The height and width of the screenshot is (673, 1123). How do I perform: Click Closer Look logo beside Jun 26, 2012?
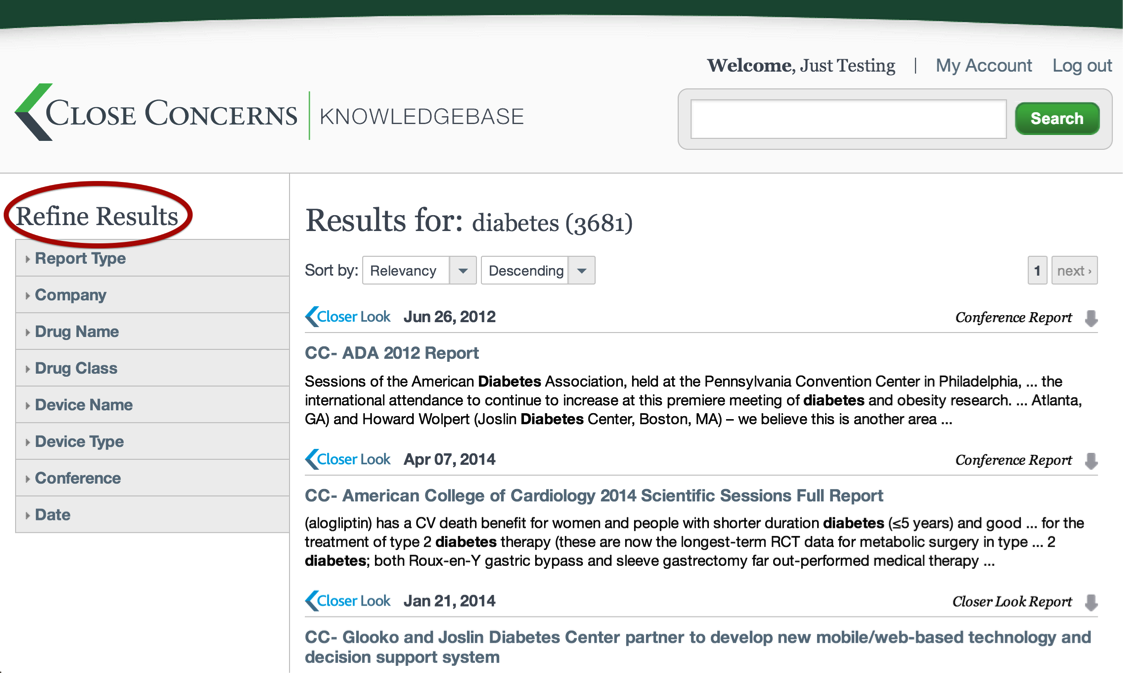(x=348, y=316)
